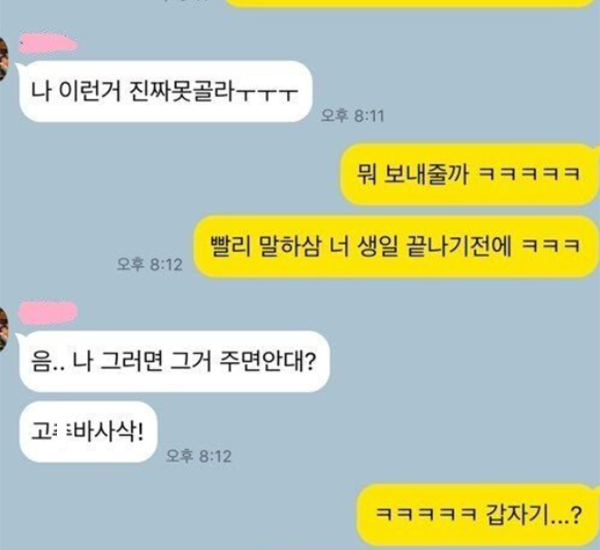Click the 오후 8:12 timestamp beside yellow bubble

[x=150, y=264]
